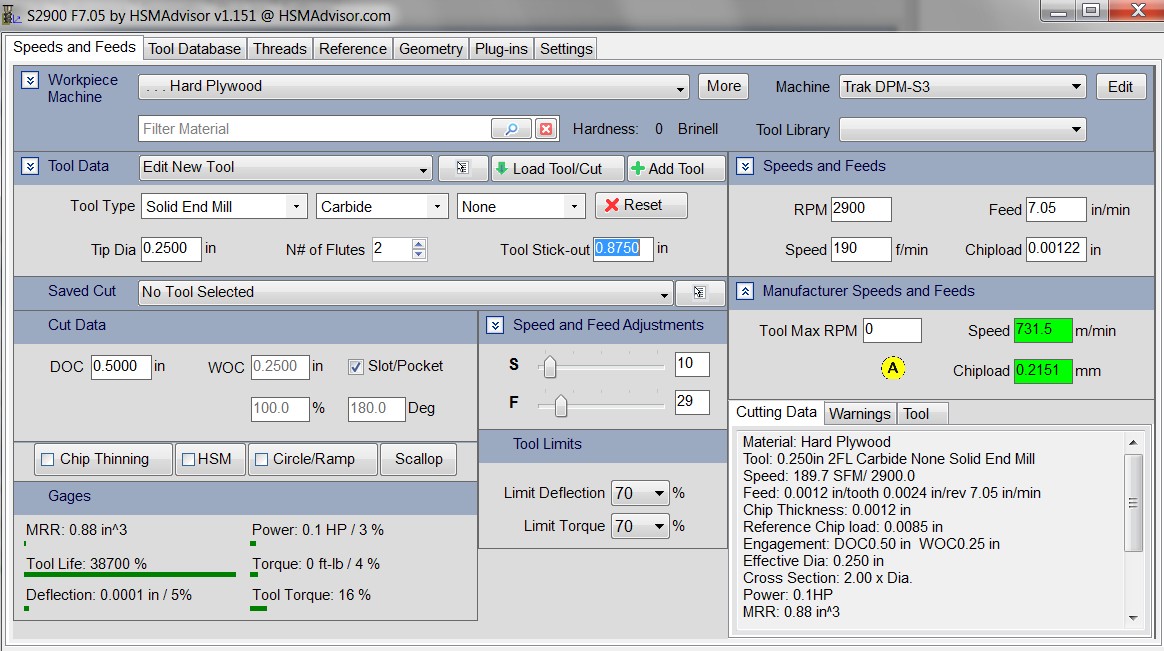Click the Speed 190 f/min field
Screen dimensions: 1164x651
pyautogui.click(x=861, y=249)
